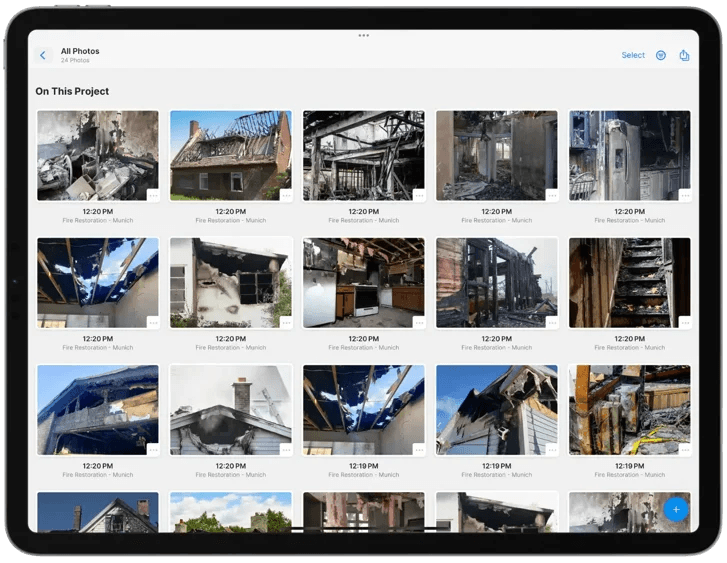Viewport: 727px width, 563px height.
Task: Open options on burned garage debris photo
Action: [x=153, y=195]
